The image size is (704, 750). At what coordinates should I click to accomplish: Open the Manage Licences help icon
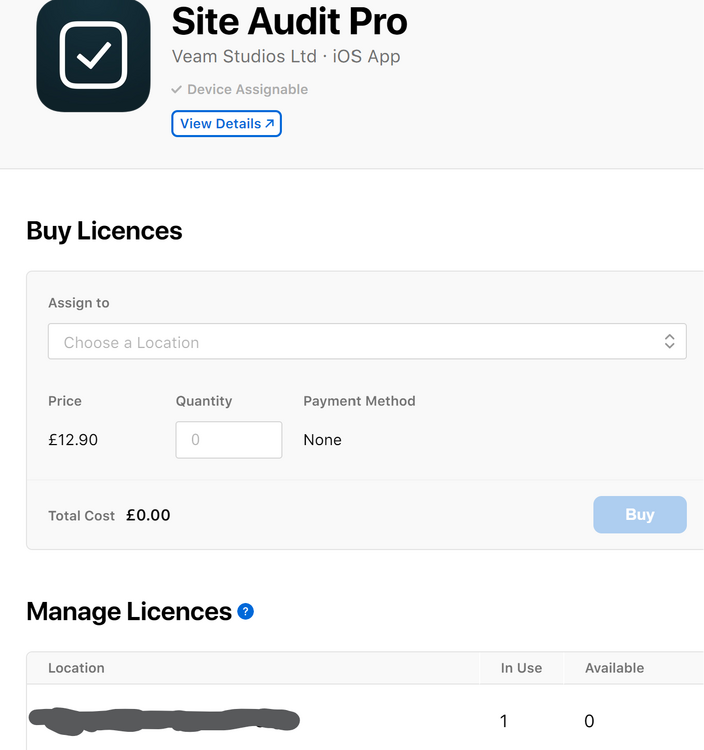(x=245, y=611)
